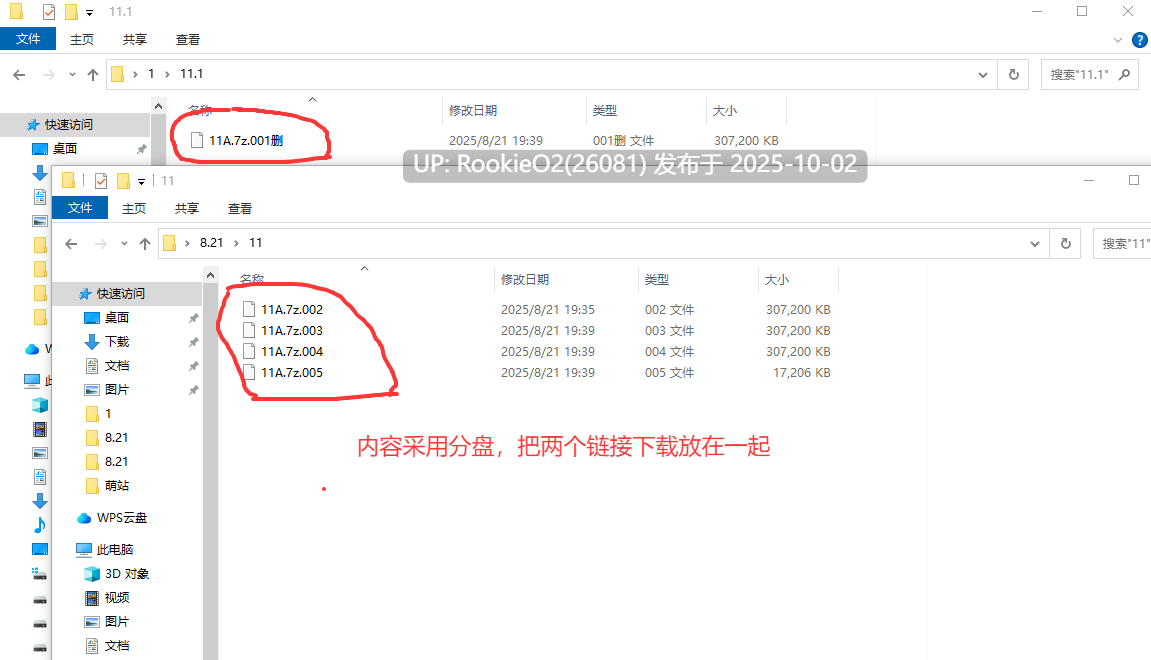Sort by 类型 column in the 11.1 window
This screenshot has width=1151, height=660.
click(605, 111)
